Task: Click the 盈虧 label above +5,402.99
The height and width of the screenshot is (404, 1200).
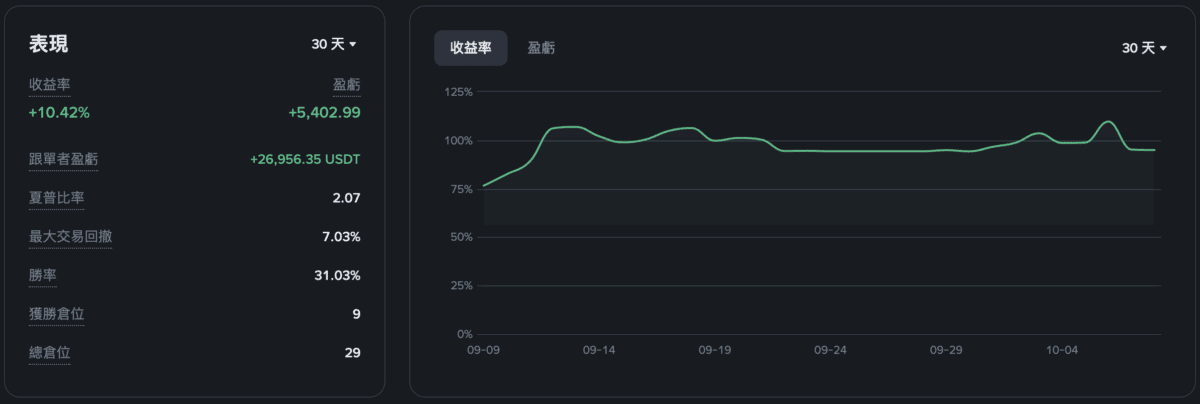Action: click(x=346, y=85)
